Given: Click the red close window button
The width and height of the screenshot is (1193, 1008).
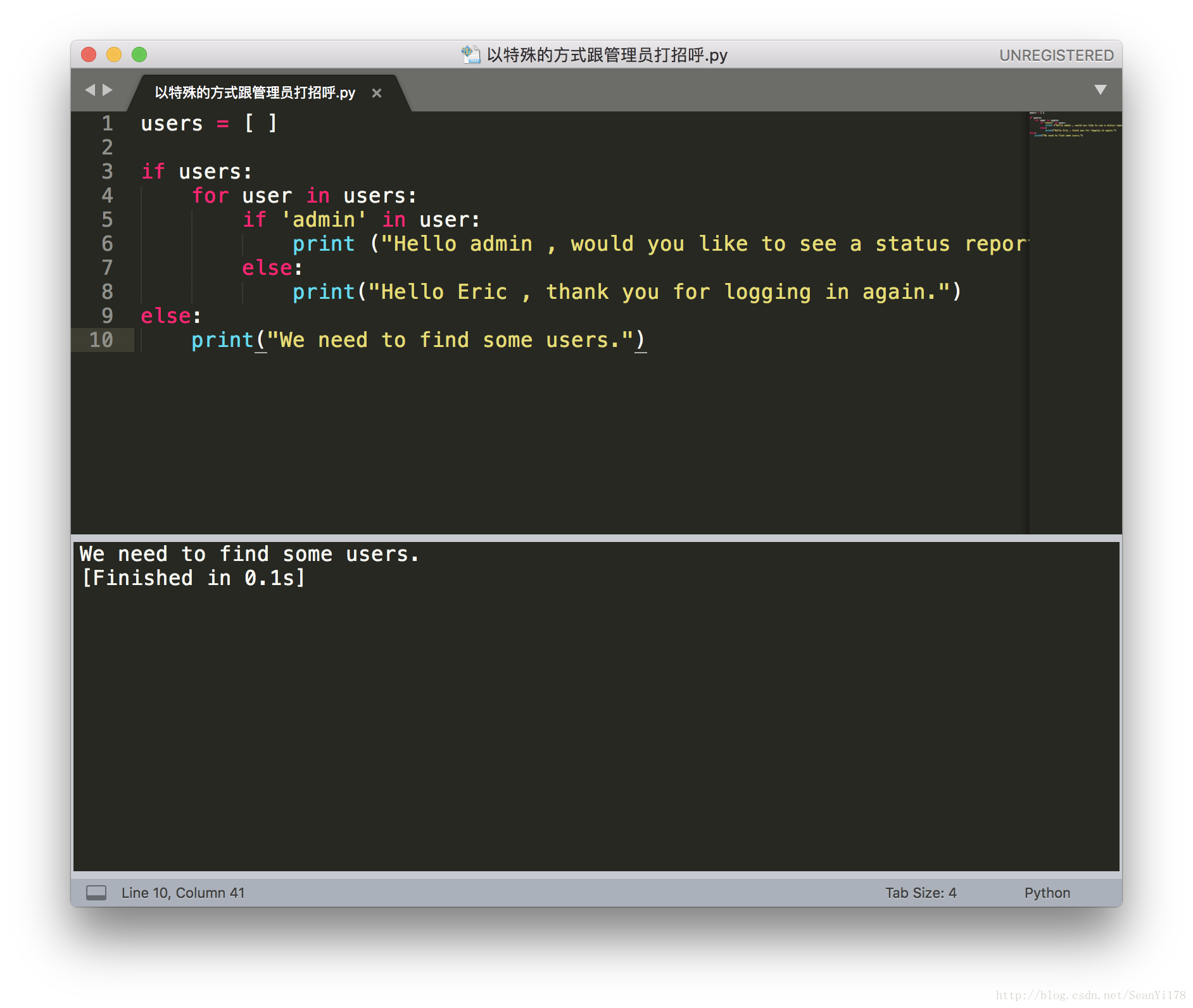Looking at the screenshot, I should tap(89, 55).
